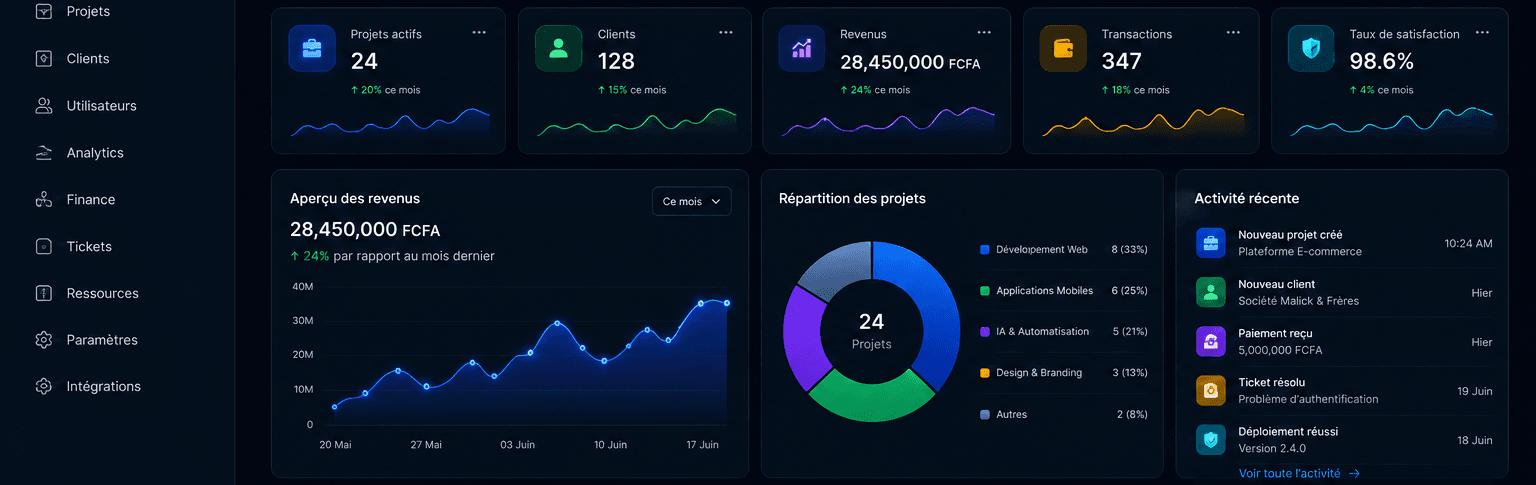Image resolution: width=1536 pixels, height=485 pixels.
Task: Click the 5 (21%) legend value
Action: [1129, 331]
